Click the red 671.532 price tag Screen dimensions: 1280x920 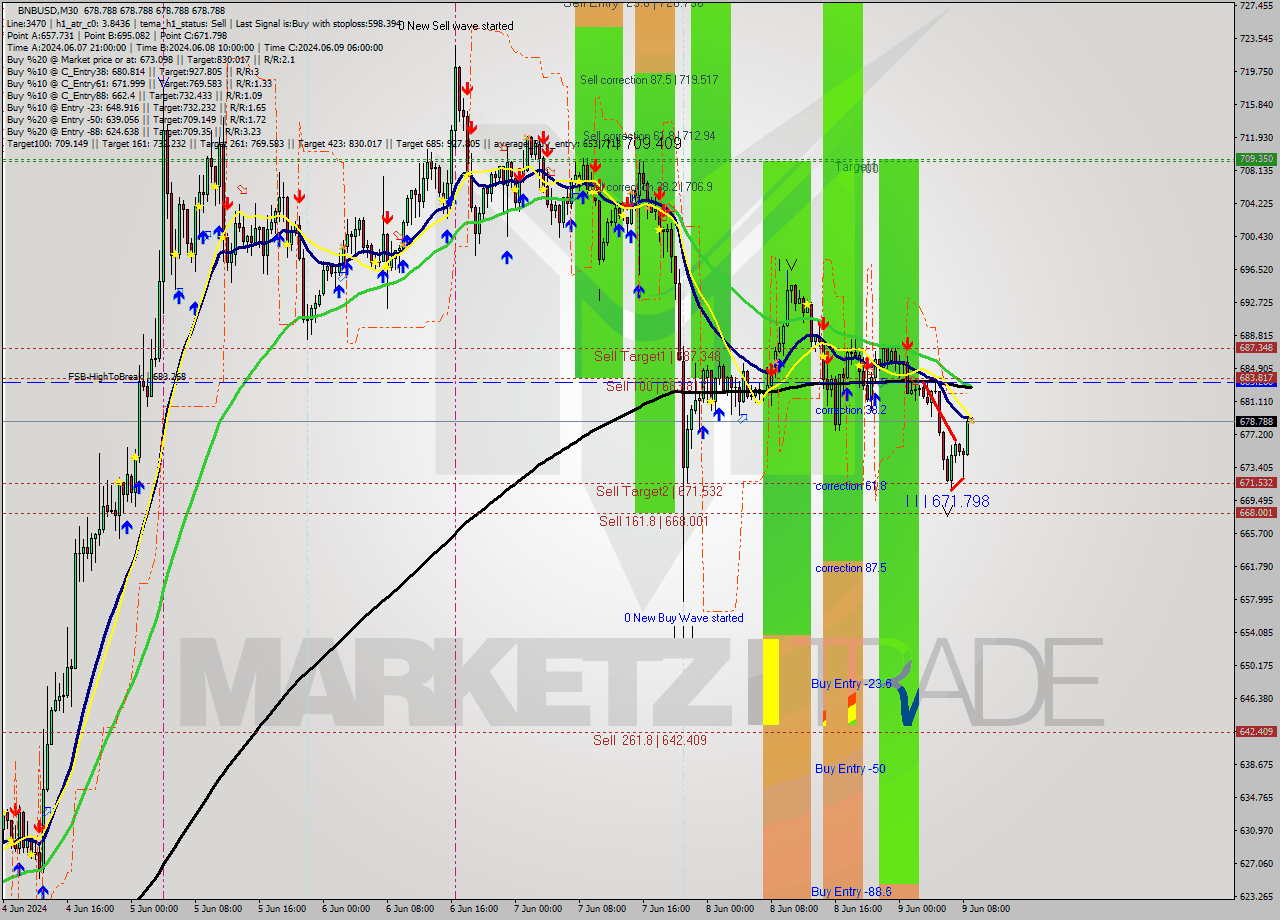pyautogui.click(x=1256, y=483)
